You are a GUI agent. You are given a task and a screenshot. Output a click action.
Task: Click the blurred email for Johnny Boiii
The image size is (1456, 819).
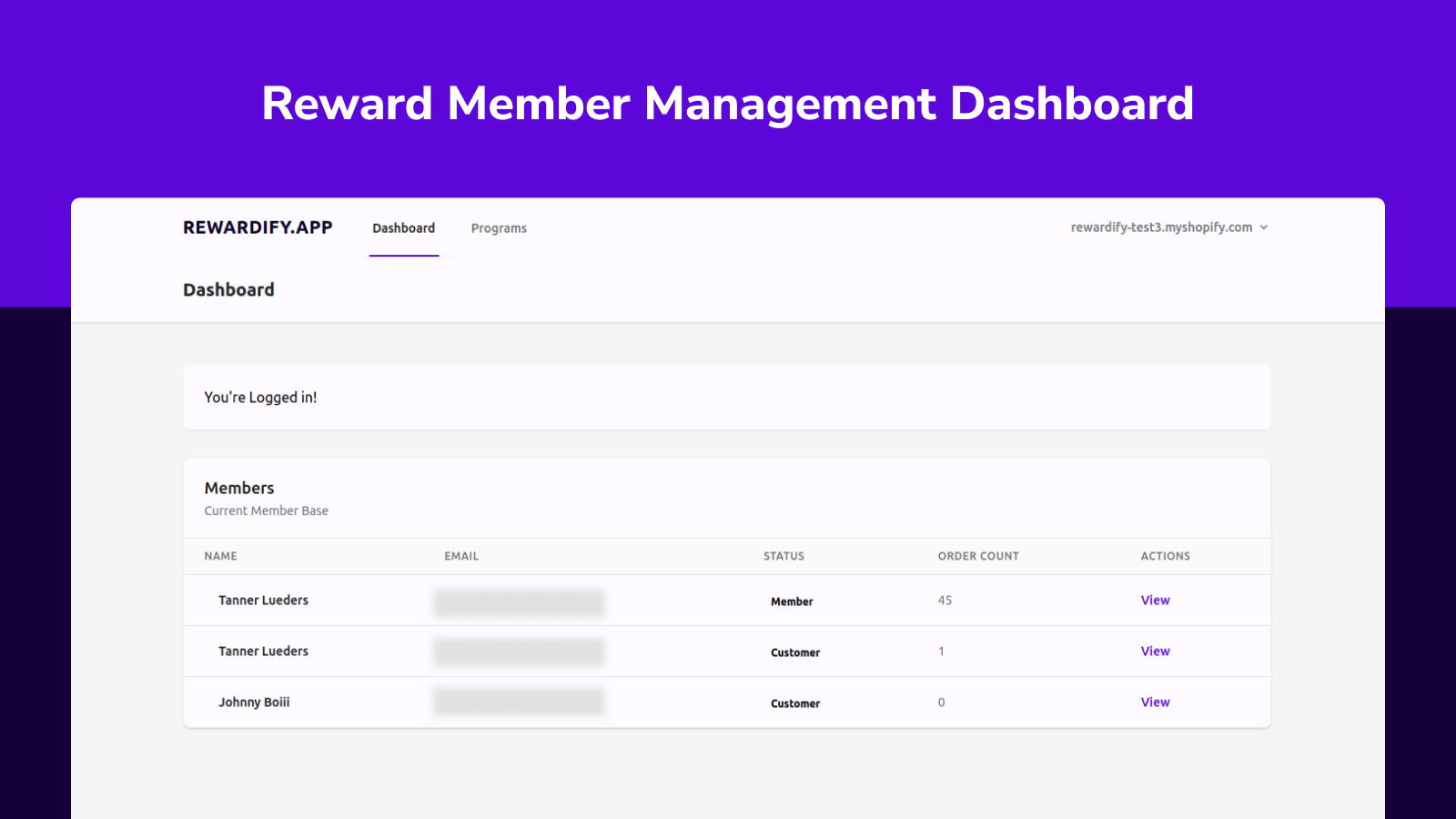[x=519, y=702]
